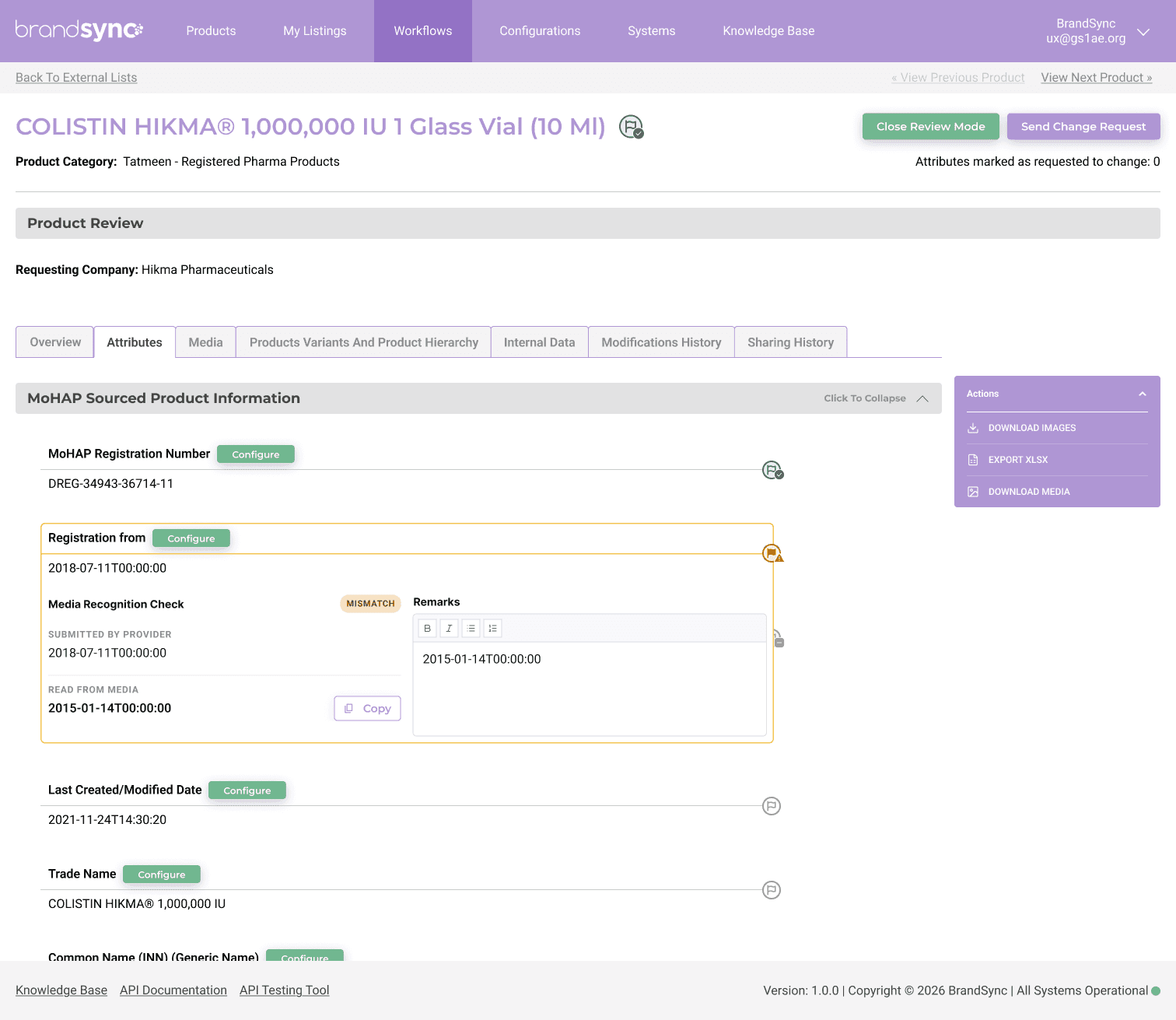1176x1020 pixels.
Task: Open the Configurations menu
Action: [x=540, y=31]
